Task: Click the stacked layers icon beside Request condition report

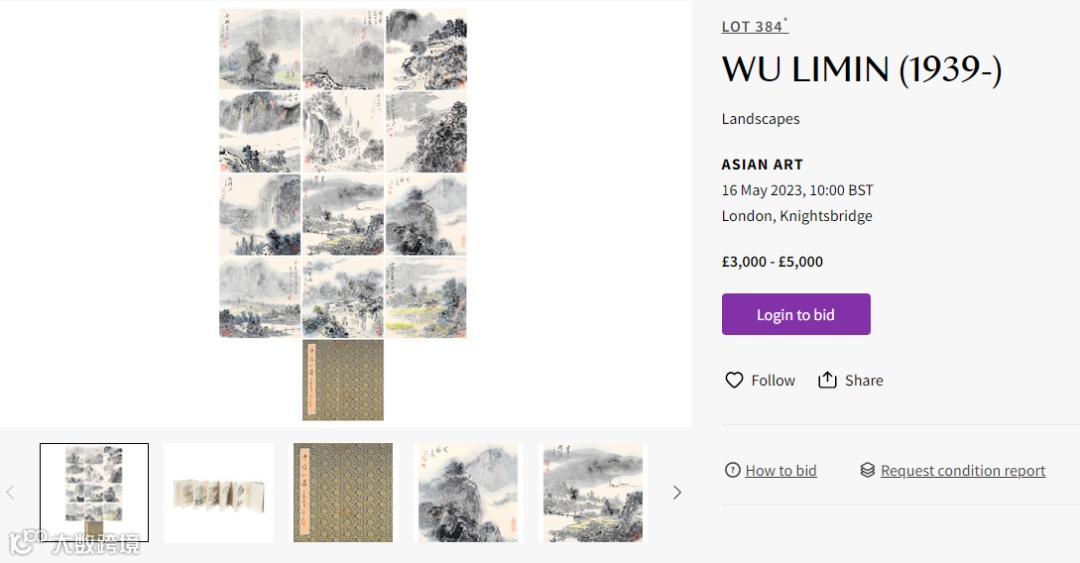Action: tap(867, 470)
